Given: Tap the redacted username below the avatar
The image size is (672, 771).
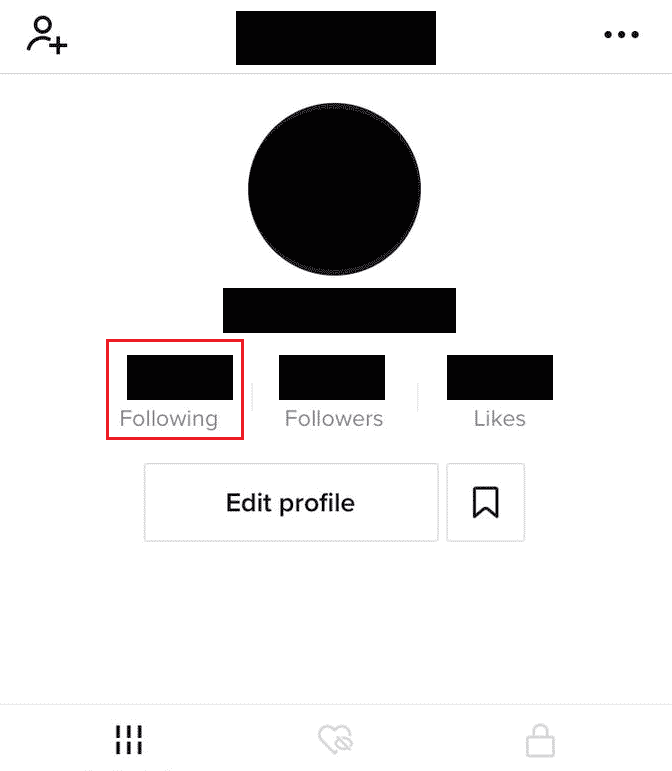Looking at the screenshot, I should (x=339, y=310).
